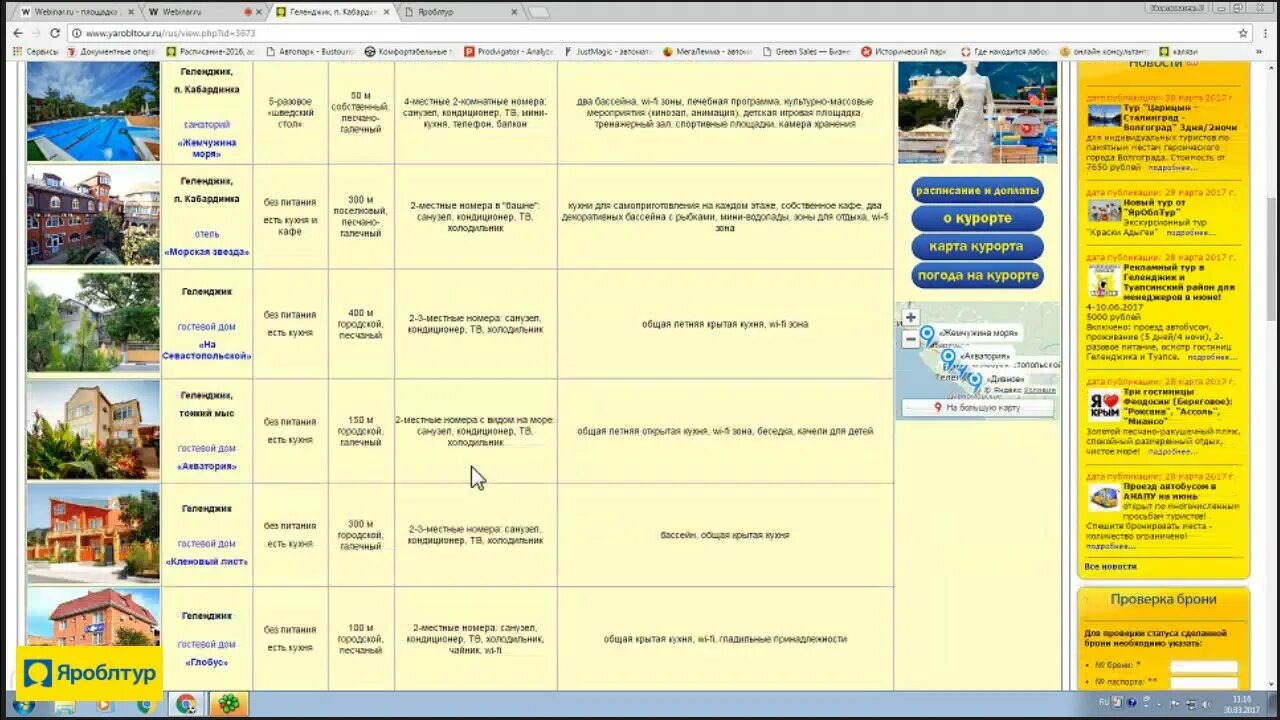Open the МегаЛемма bookmark
Viewport: 1280px width, 720px height.
tap(707, 51)
